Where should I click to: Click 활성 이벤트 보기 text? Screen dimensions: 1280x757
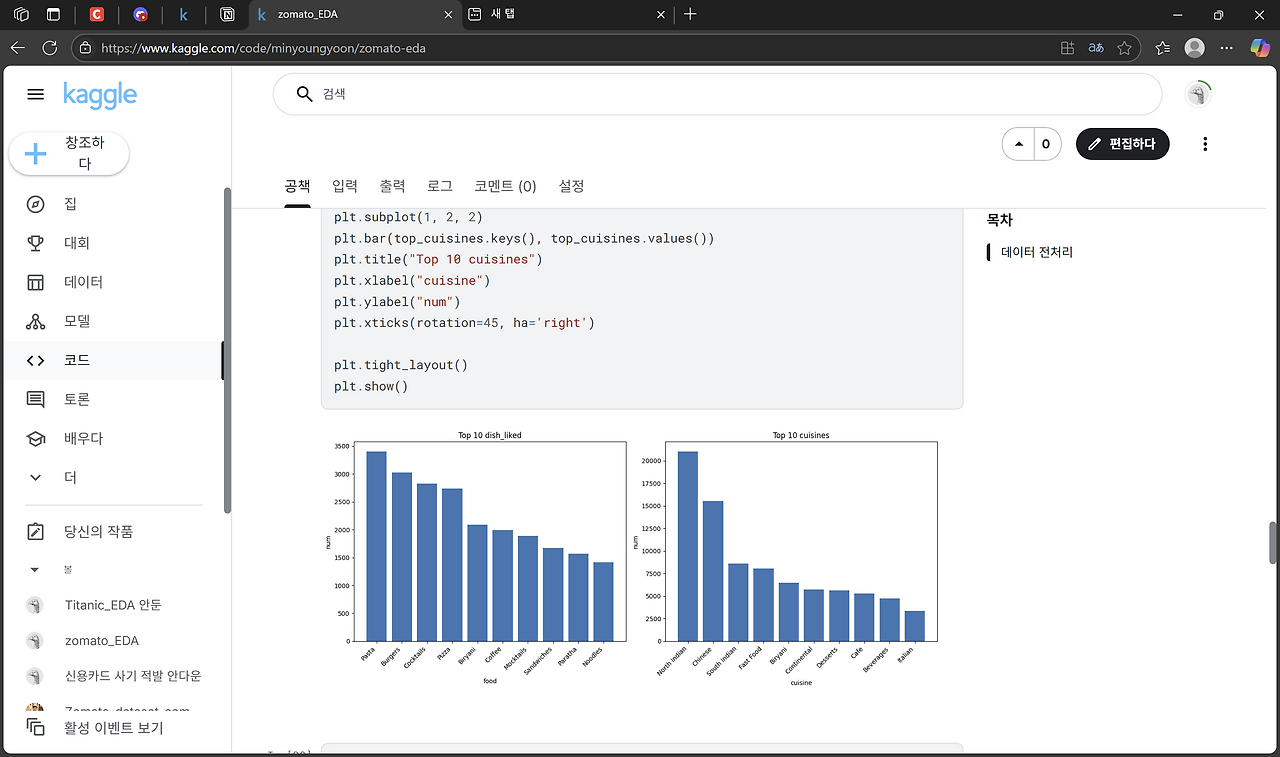click(x=114, y=728)
